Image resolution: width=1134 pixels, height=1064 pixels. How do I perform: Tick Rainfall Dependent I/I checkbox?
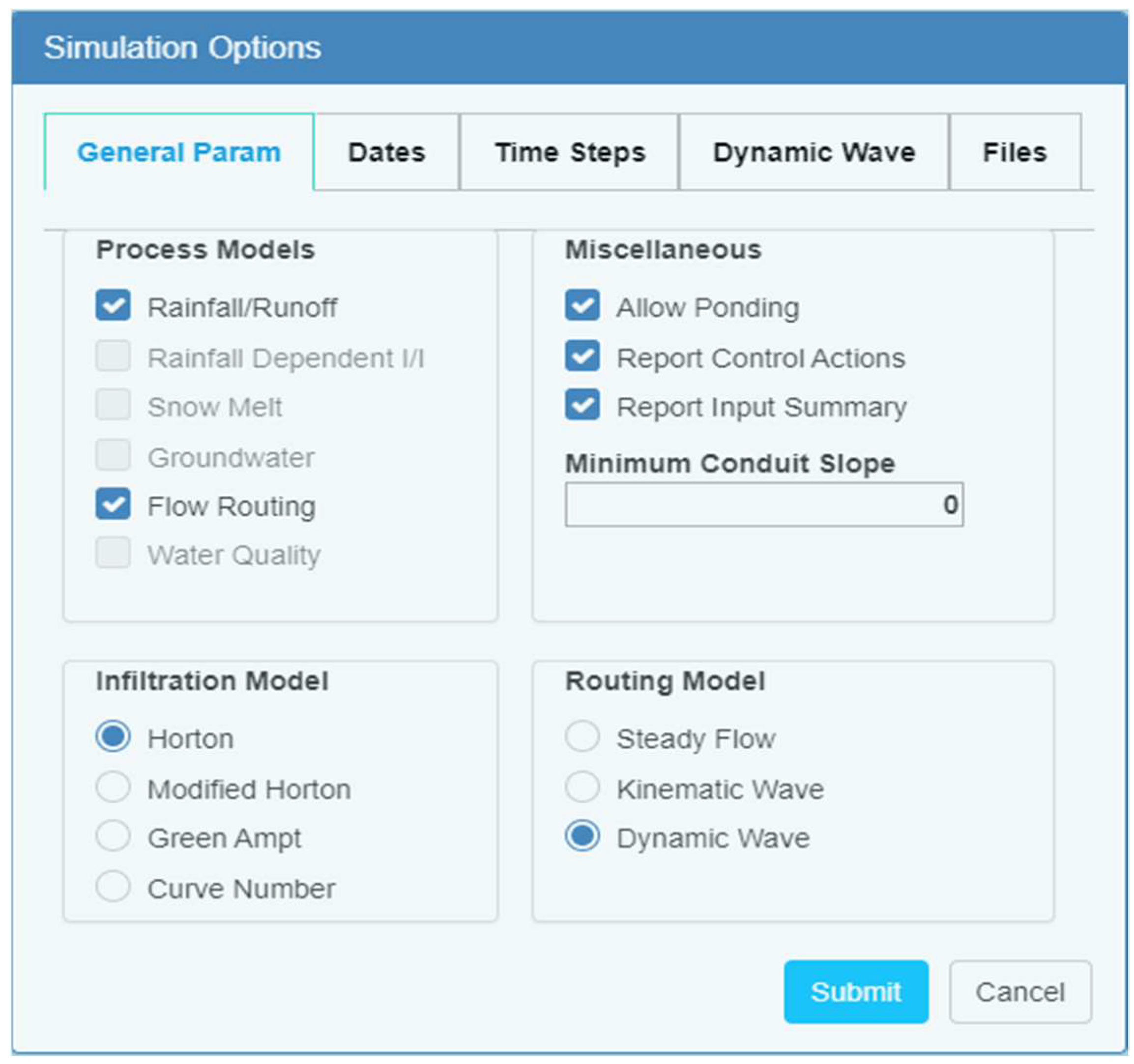pos(113,356)
